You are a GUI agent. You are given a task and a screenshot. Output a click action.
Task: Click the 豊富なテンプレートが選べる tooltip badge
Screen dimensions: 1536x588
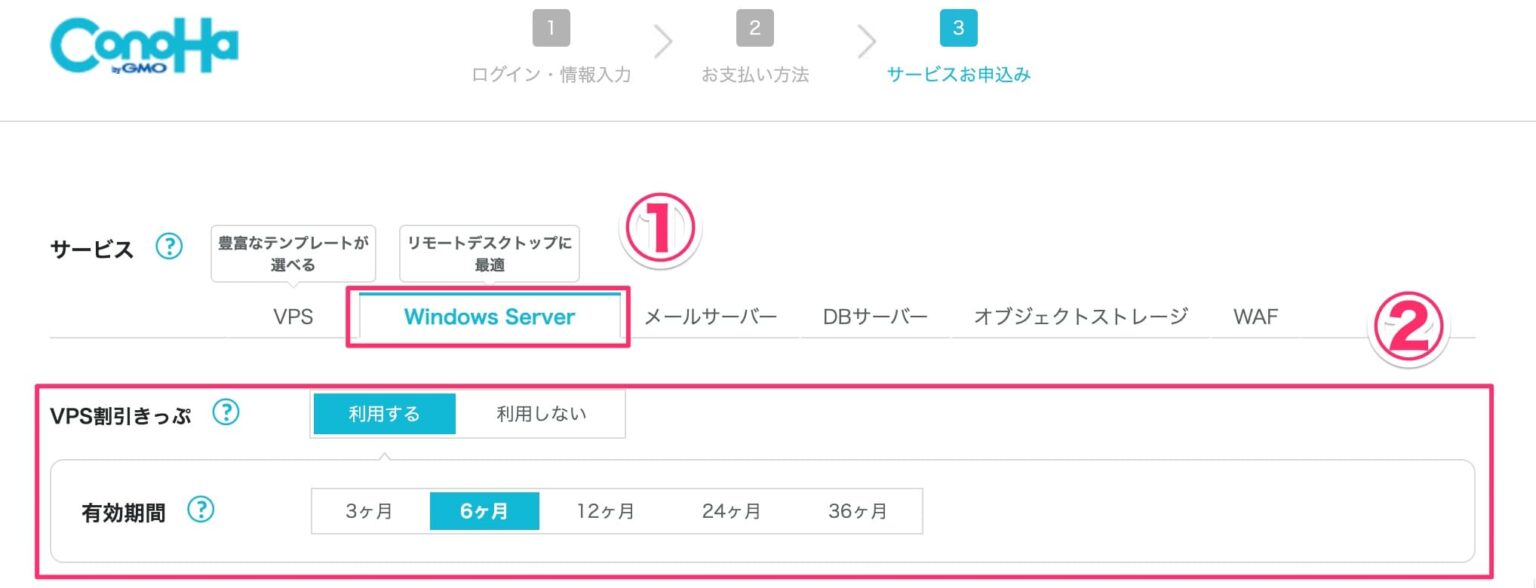[292, 253]
